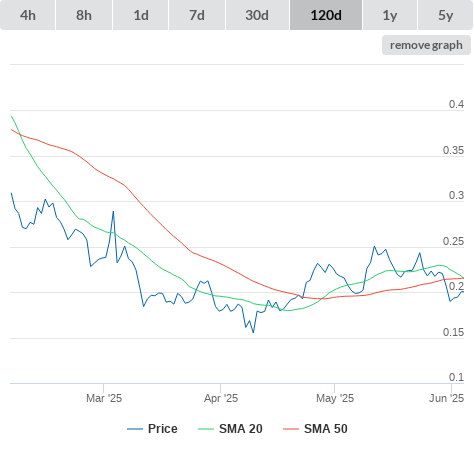Click the Apr '25 axis tick label
Screen dimensions: 474x455
(x=221, y=398)
